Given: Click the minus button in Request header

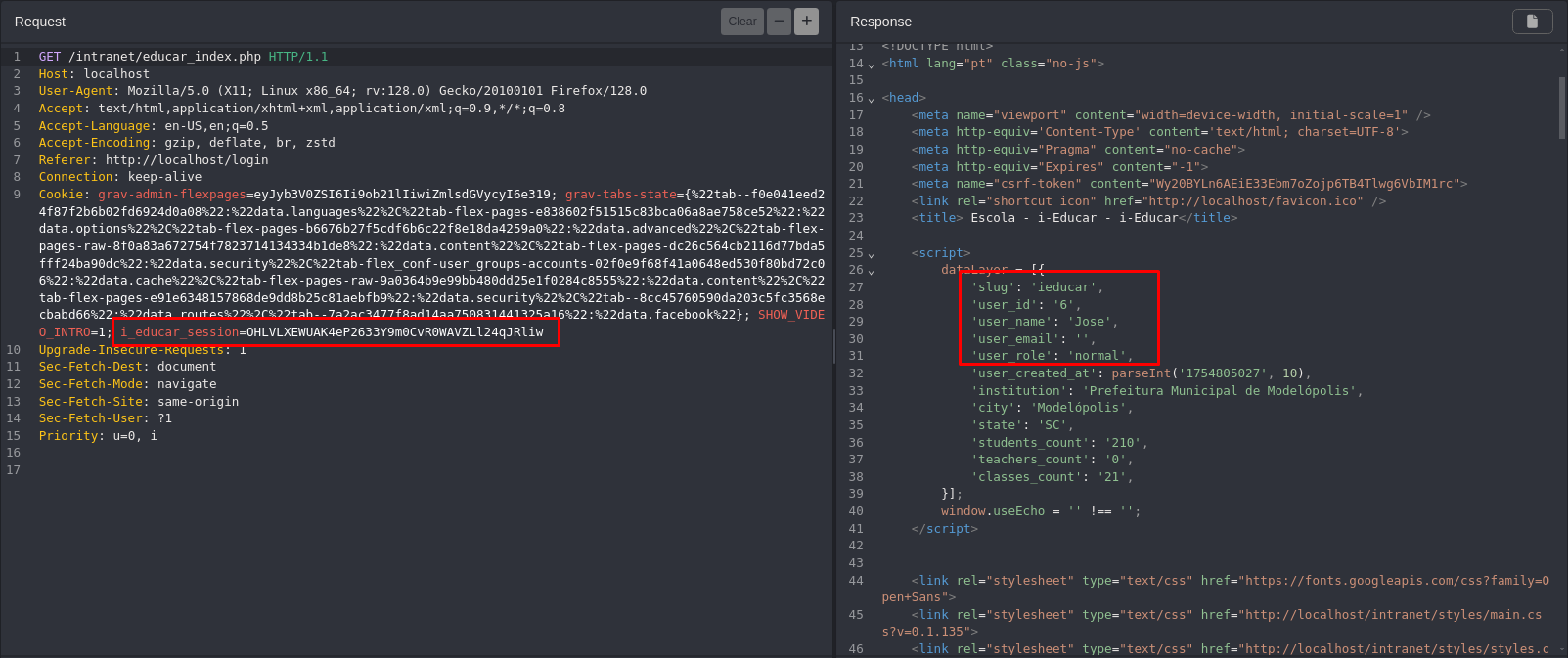Looking at the screenshot, I should [779, 22].
